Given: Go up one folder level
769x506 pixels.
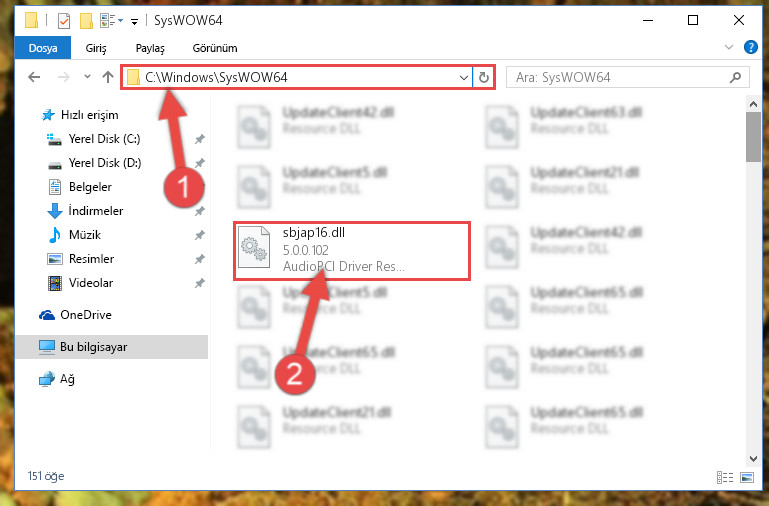Looking at the screenshot, I should point(108,77).
